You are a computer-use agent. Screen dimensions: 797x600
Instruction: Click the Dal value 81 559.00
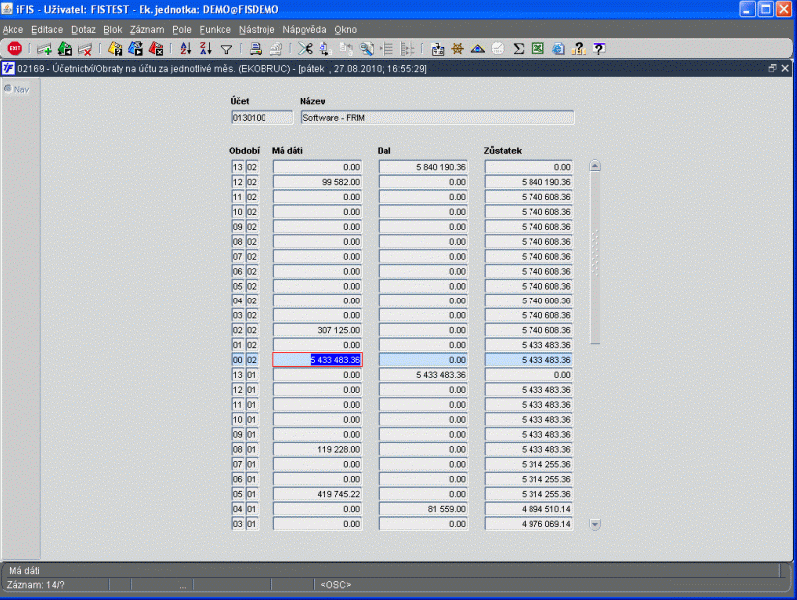[423, 509]
